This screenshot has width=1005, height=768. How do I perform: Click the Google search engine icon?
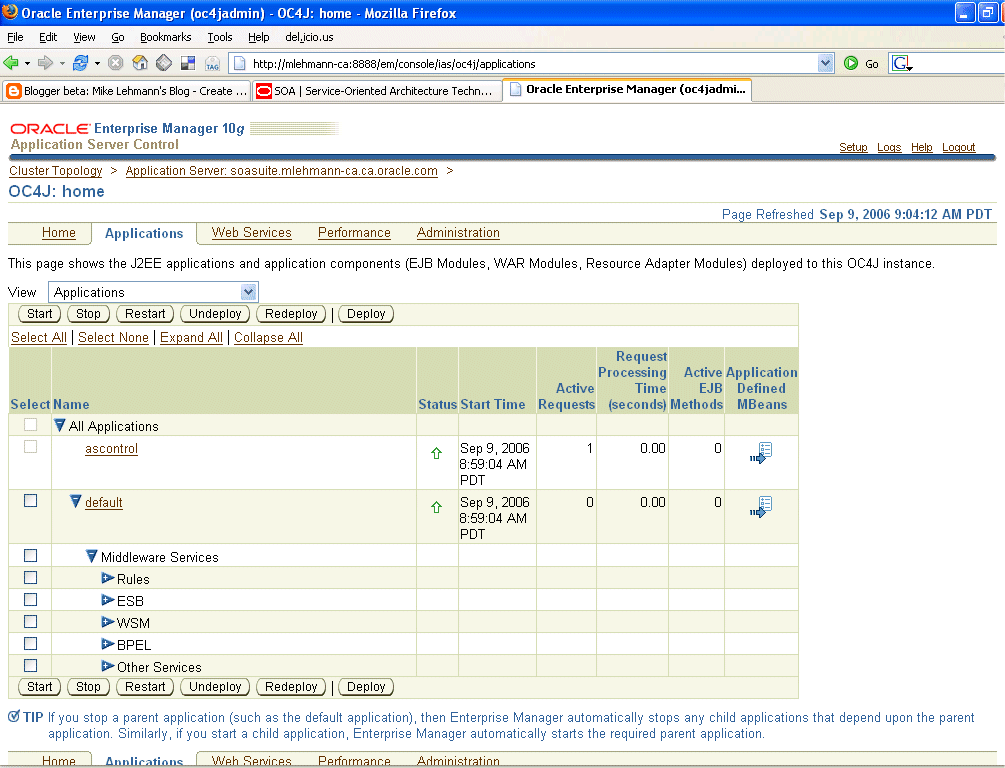[901, 63]
